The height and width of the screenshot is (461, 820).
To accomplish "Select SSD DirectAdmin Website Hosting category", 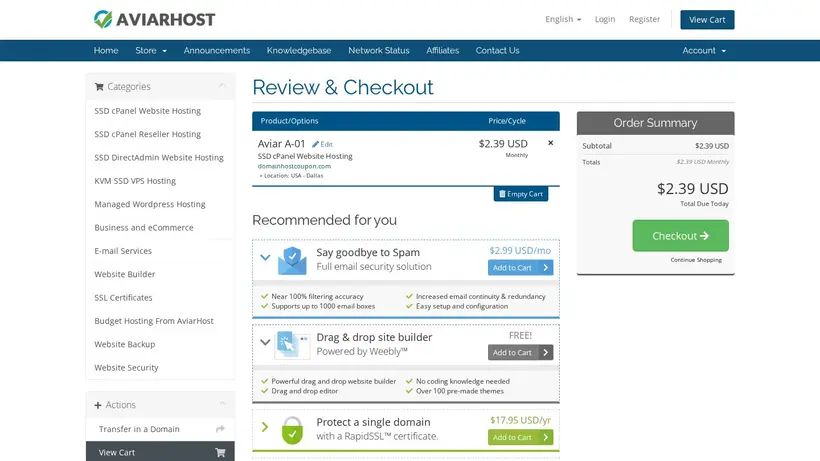I will [159, 157].
